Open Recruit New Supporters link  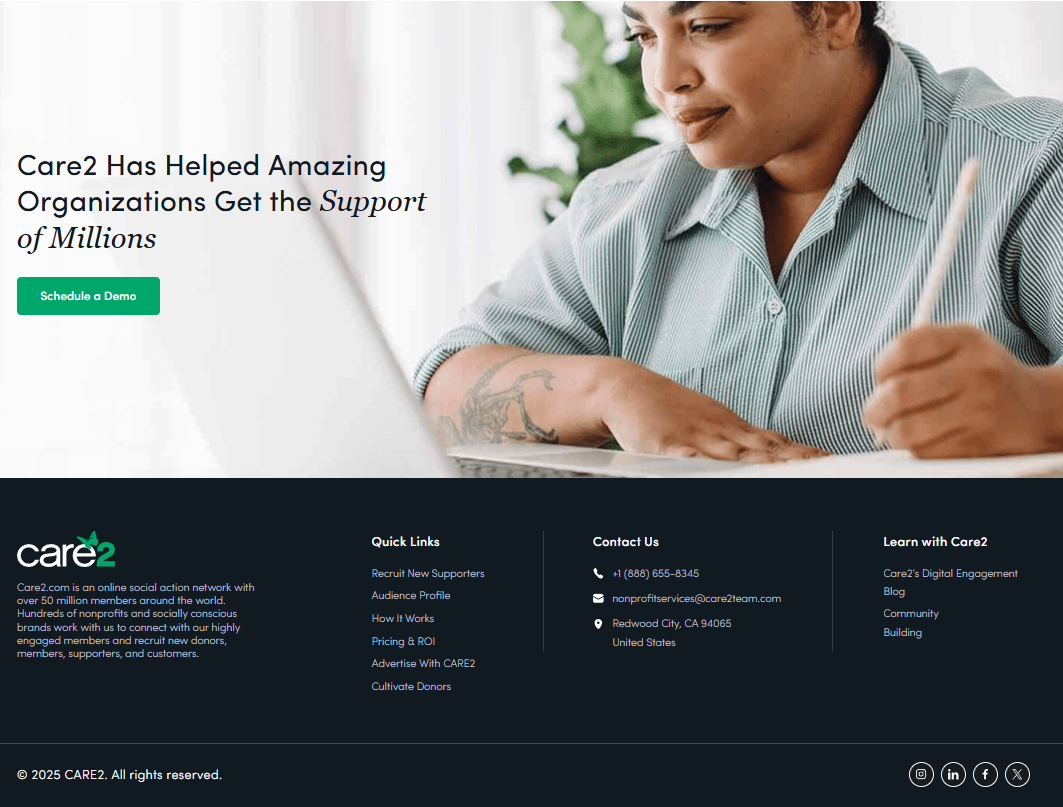428,574
